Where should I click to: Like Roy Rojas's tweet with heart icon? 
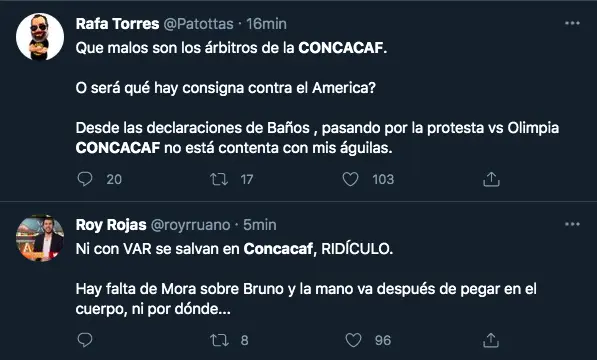click(x=353, y=340)
